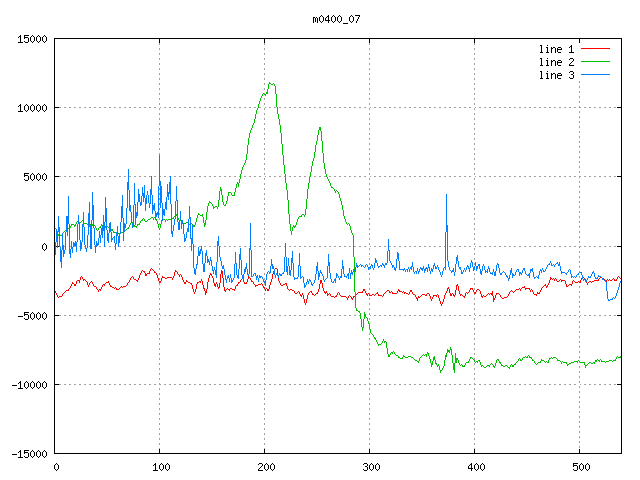Toggle the line 1 legend entry
Viewport: 640px width, 480px height.
[x=557, y=48]
